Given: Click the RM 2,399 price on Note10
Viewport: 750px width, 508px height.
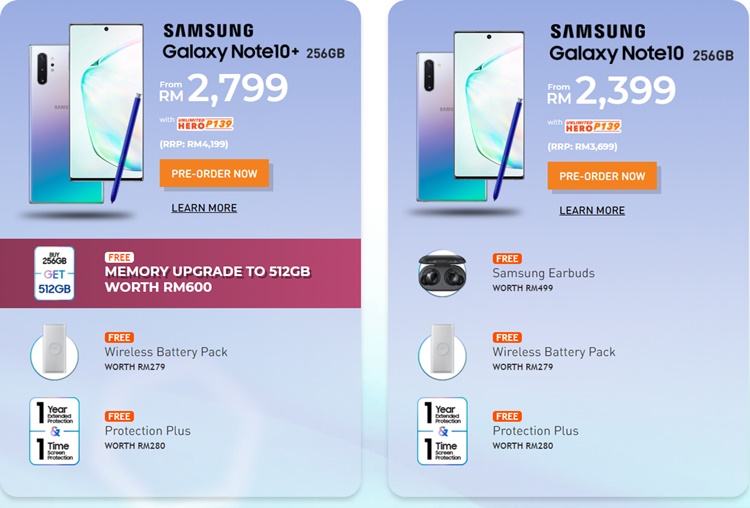Looking at the screenshot, I should tap(612, 90).
